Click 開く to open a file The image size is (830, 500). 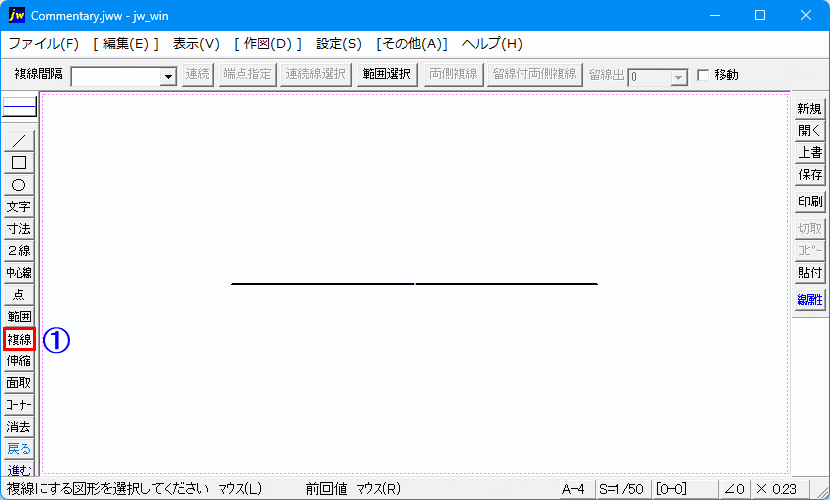click(x=810, y=130)
